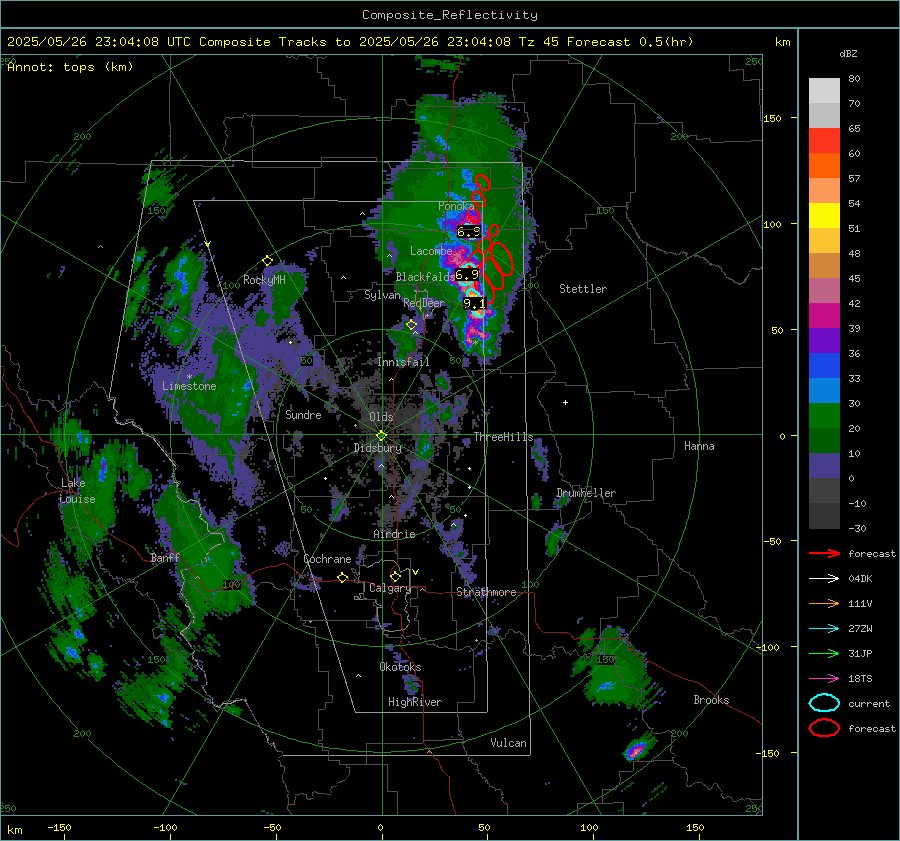Click the RedDeer map label
900x841 pixels.
[424, 303]
